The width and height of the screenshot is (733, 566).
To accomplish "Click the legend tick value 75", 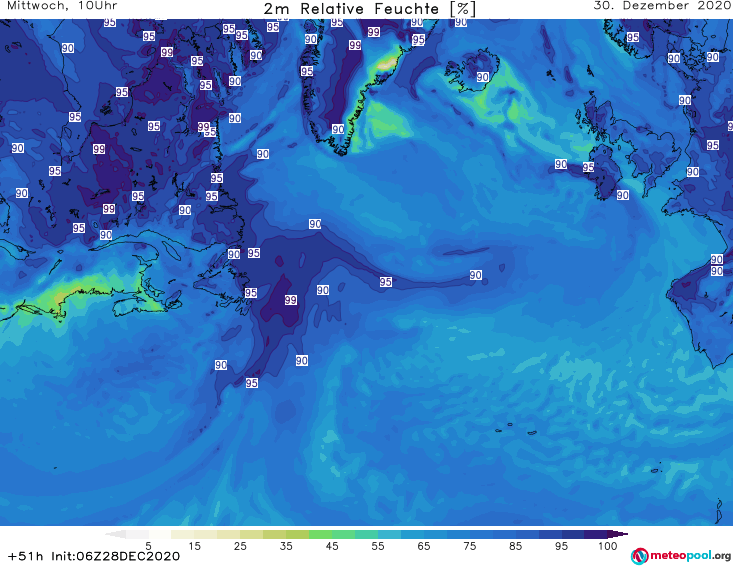I will [x=469, y=546].
